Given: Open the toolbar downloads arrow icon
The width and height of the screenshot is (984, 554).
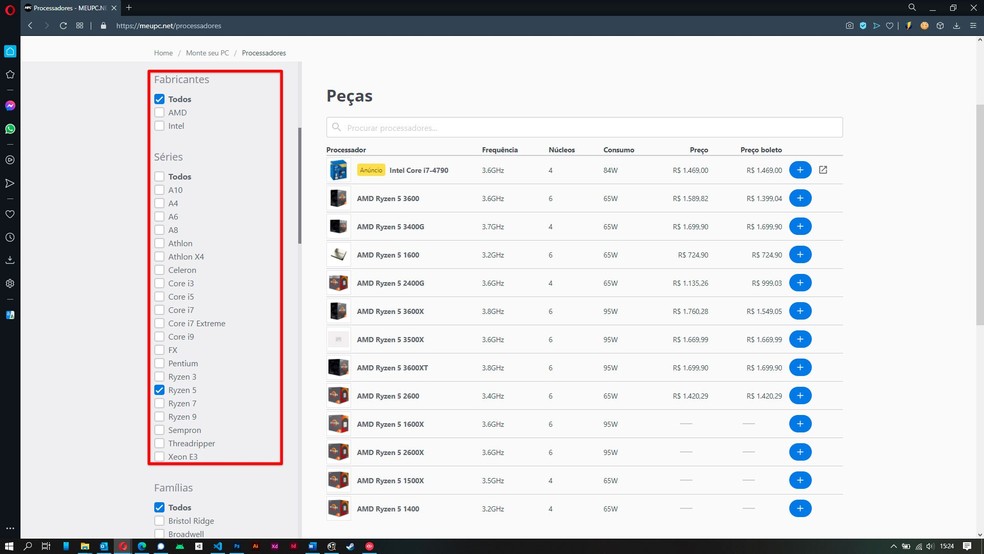Looking at the screenshot, I should pos(956,26).
